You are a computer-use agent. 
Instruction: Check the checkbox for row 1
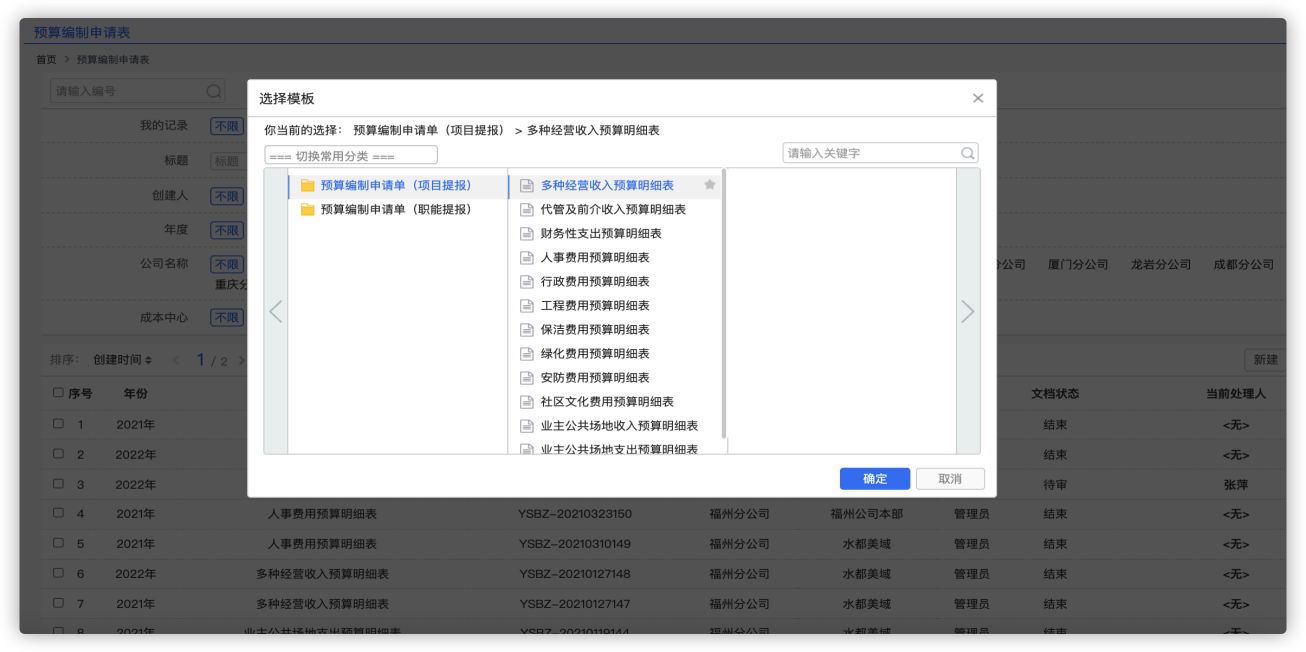[x=58, y=423]
